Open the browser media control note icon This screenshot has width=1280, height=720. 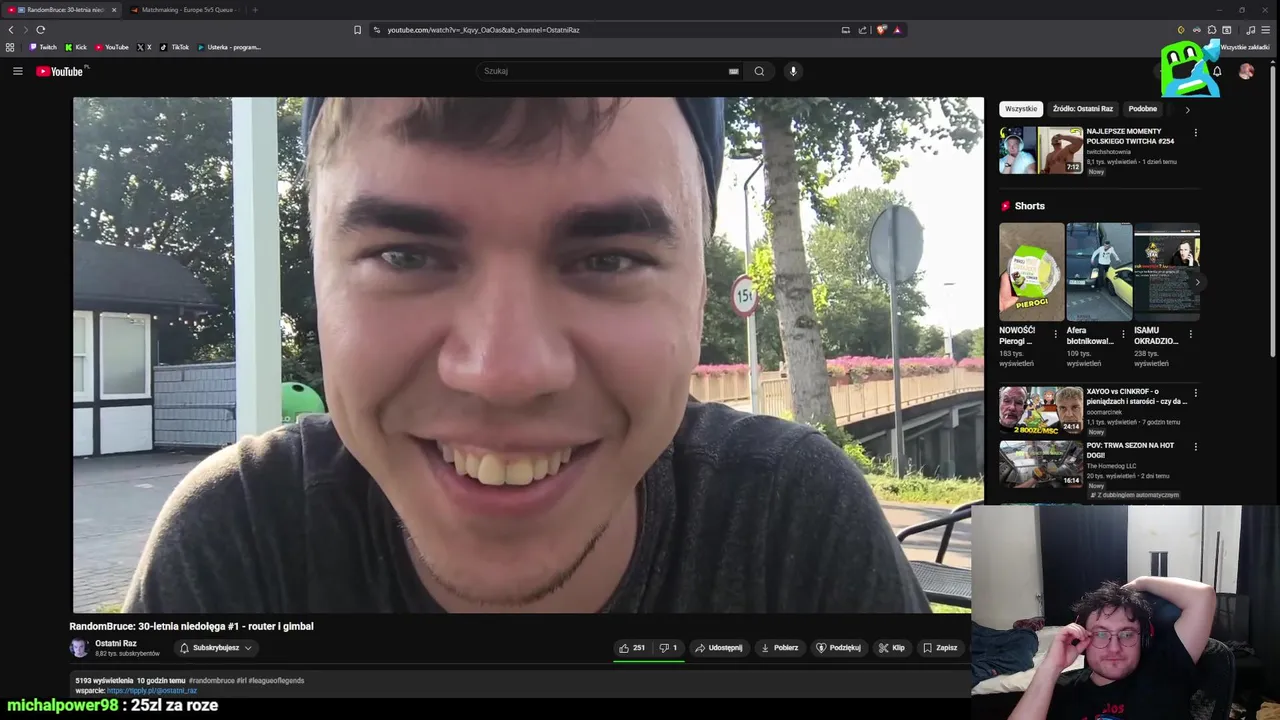point(1250,30)
